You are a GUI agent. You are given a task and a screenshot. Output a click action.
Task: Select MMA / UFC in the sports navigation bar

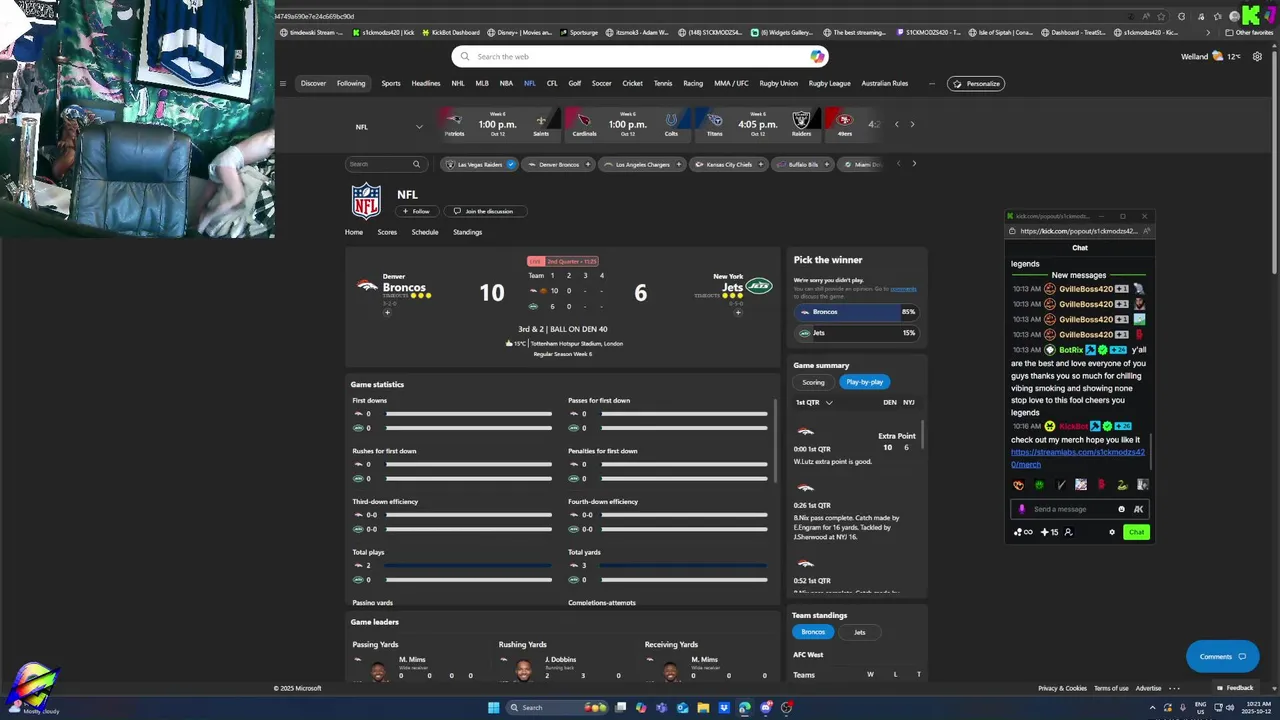coord(731,84)
